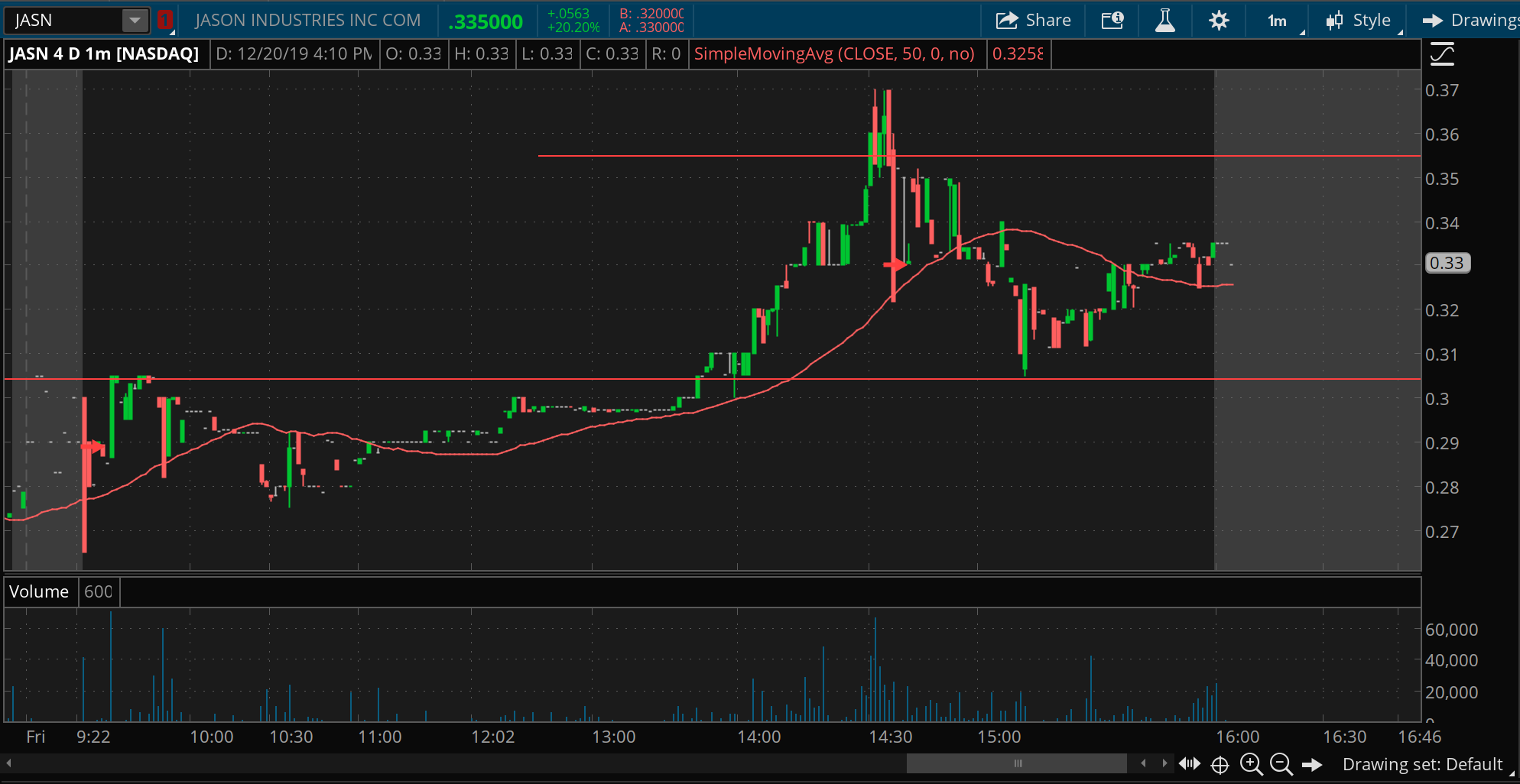
Task: Open chart settings gear icon
Action: [1219, 21]
